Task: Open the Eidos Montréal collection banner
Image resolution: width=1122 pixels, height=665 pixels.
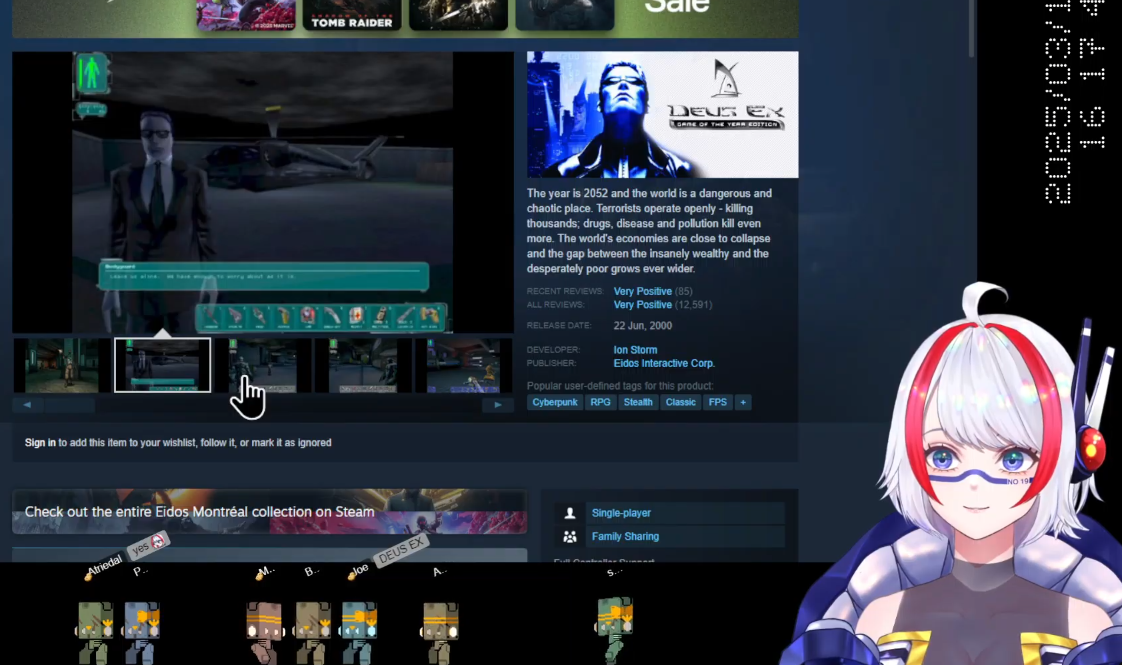Action: 270,512
